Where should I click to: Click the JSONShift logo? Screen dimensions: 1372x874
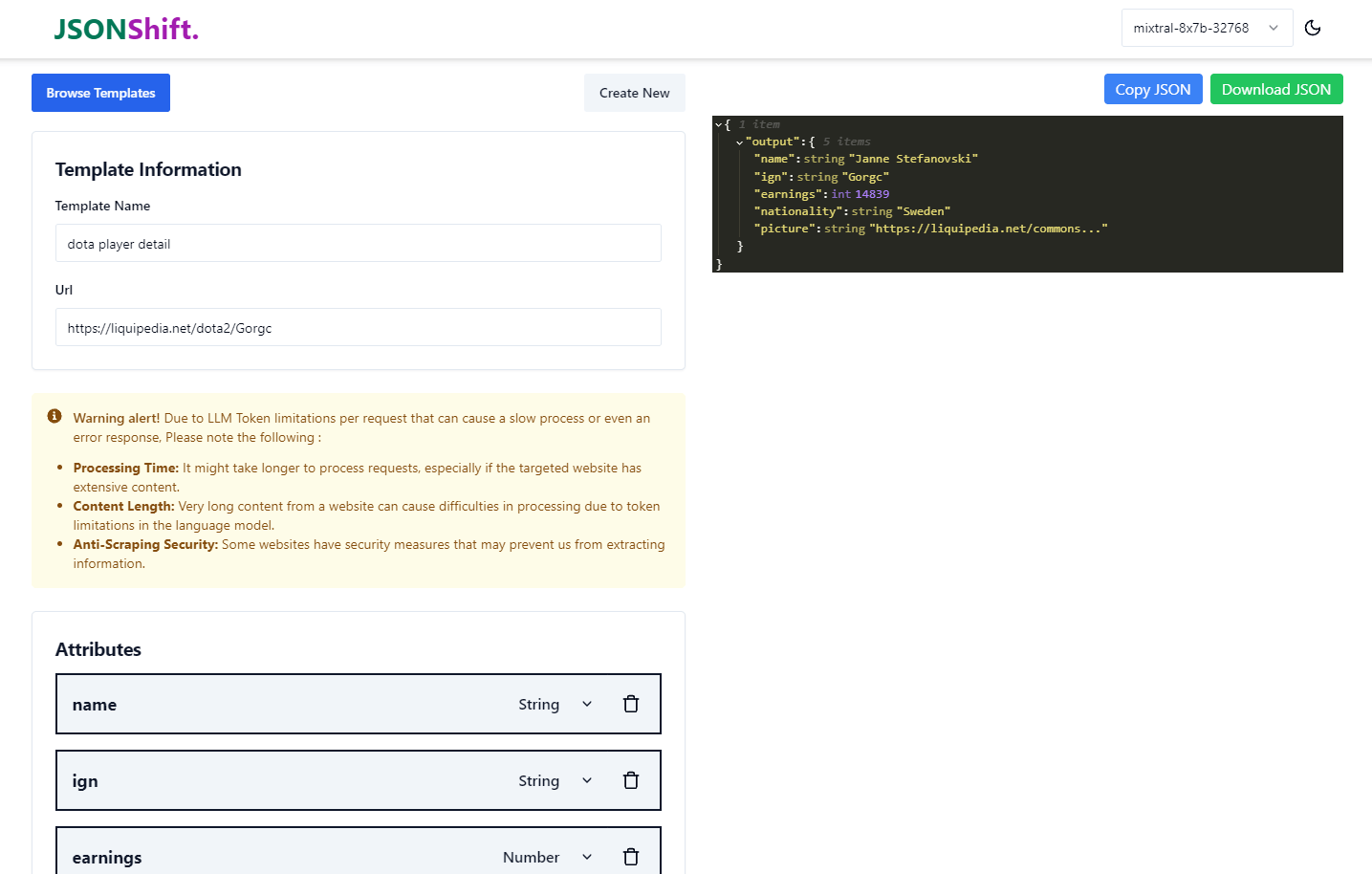pyautogui.click(x=126, y=29)
